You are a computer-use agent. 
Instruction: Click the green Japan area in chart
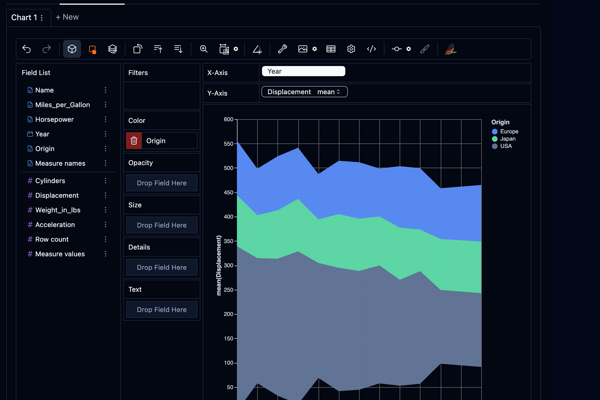[360, 241]
